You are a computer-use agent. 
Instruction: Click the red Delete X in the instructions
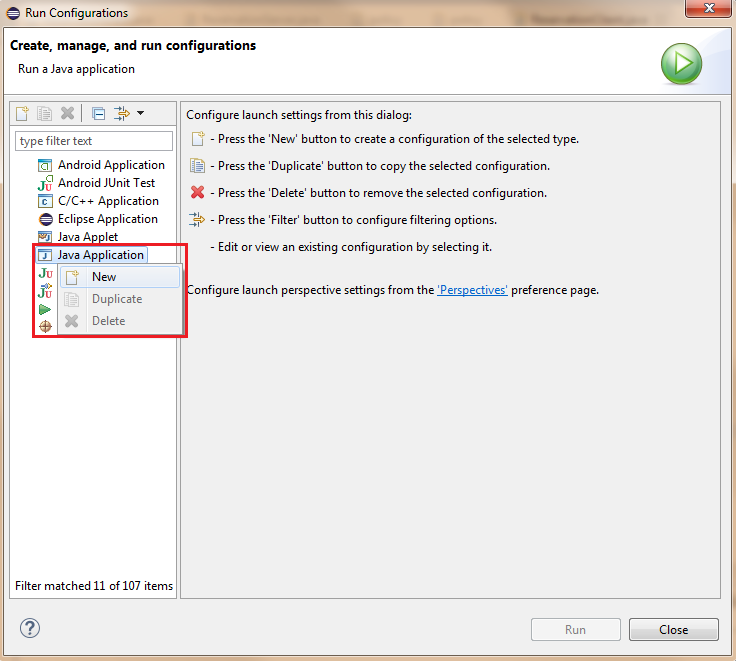point(197,192)
